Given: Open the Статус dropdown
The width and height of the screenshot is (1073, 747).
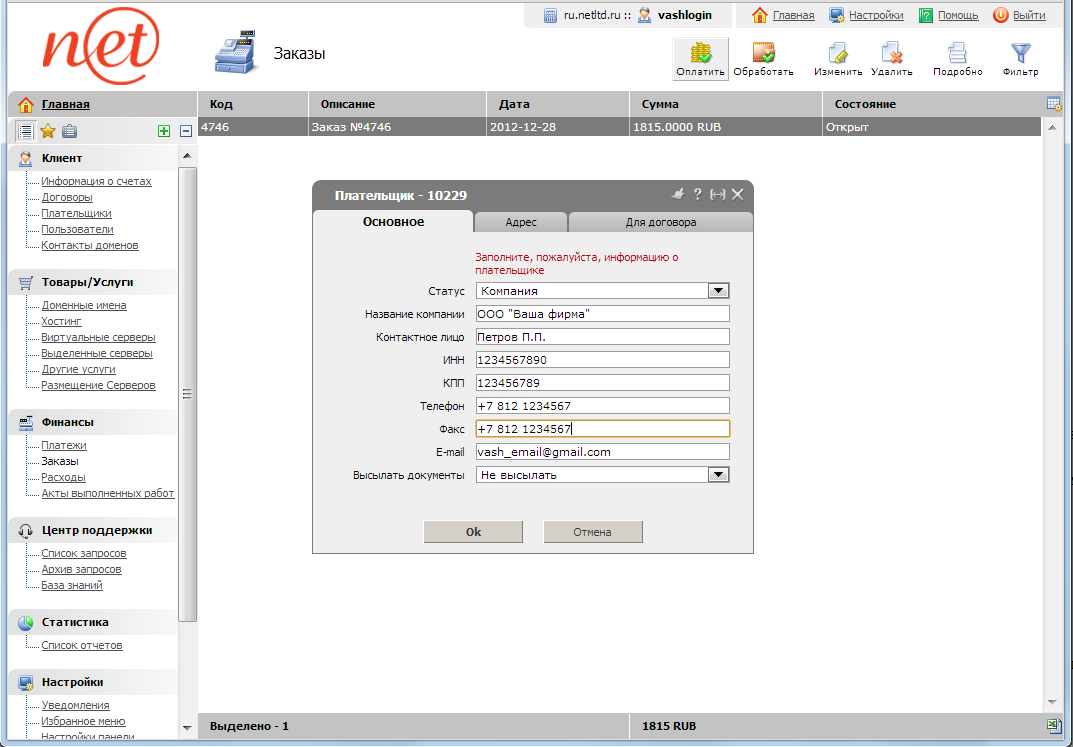Looking at the screenshot, I should pos(718,291).
